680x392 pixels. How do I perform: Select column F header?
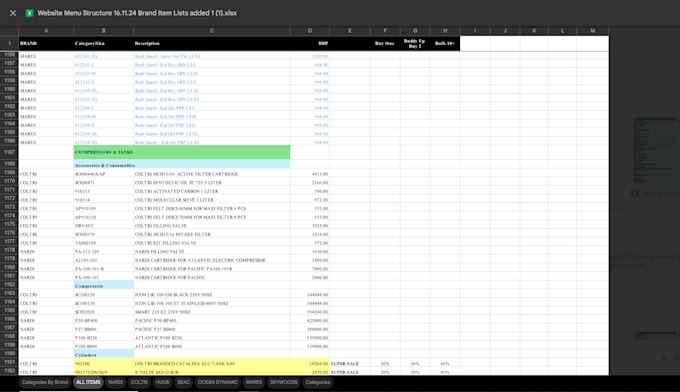(x=385, y=31)
